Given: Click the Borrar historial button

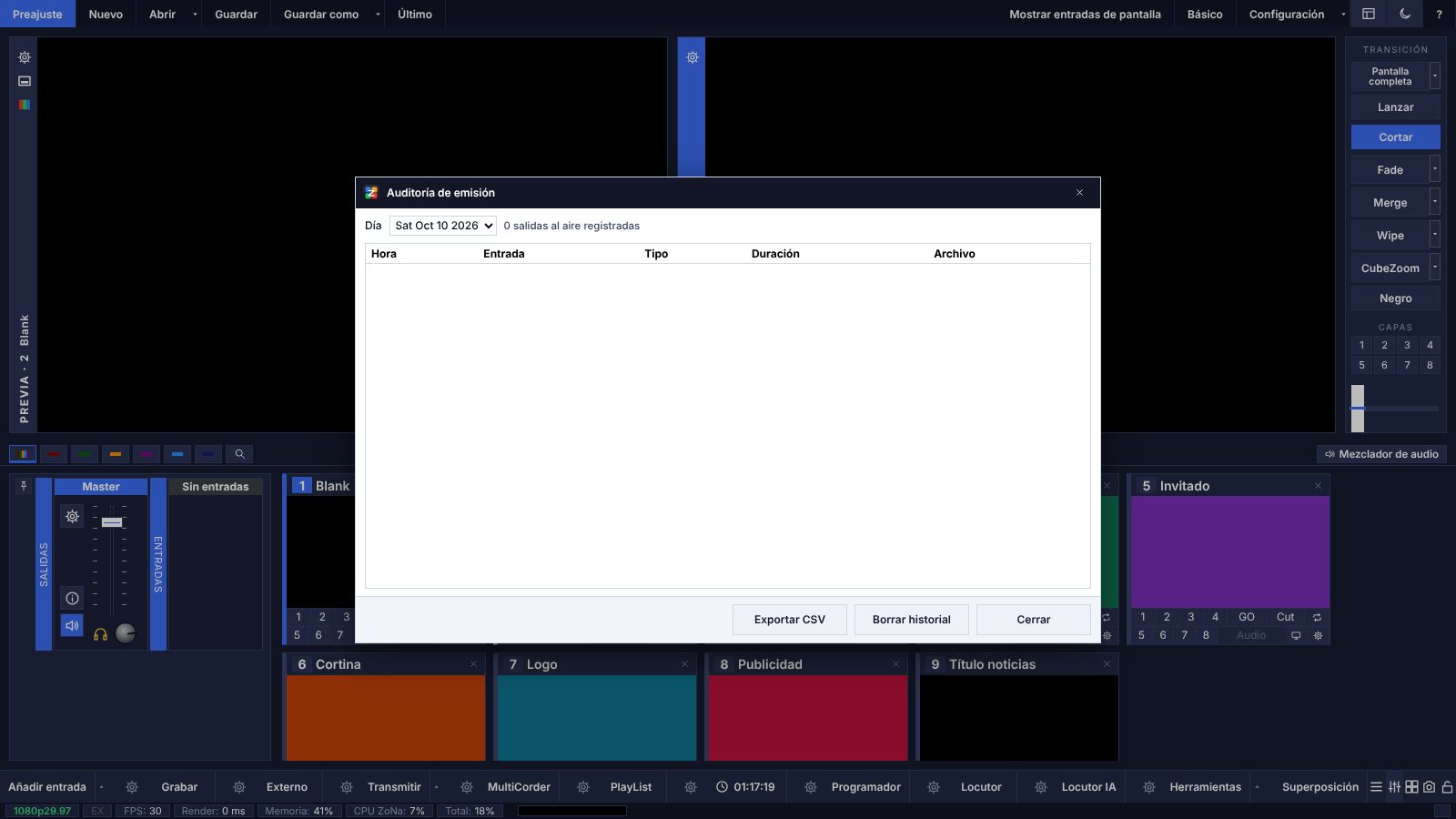Looking at the screenshot, I should [x=912, y=620].
